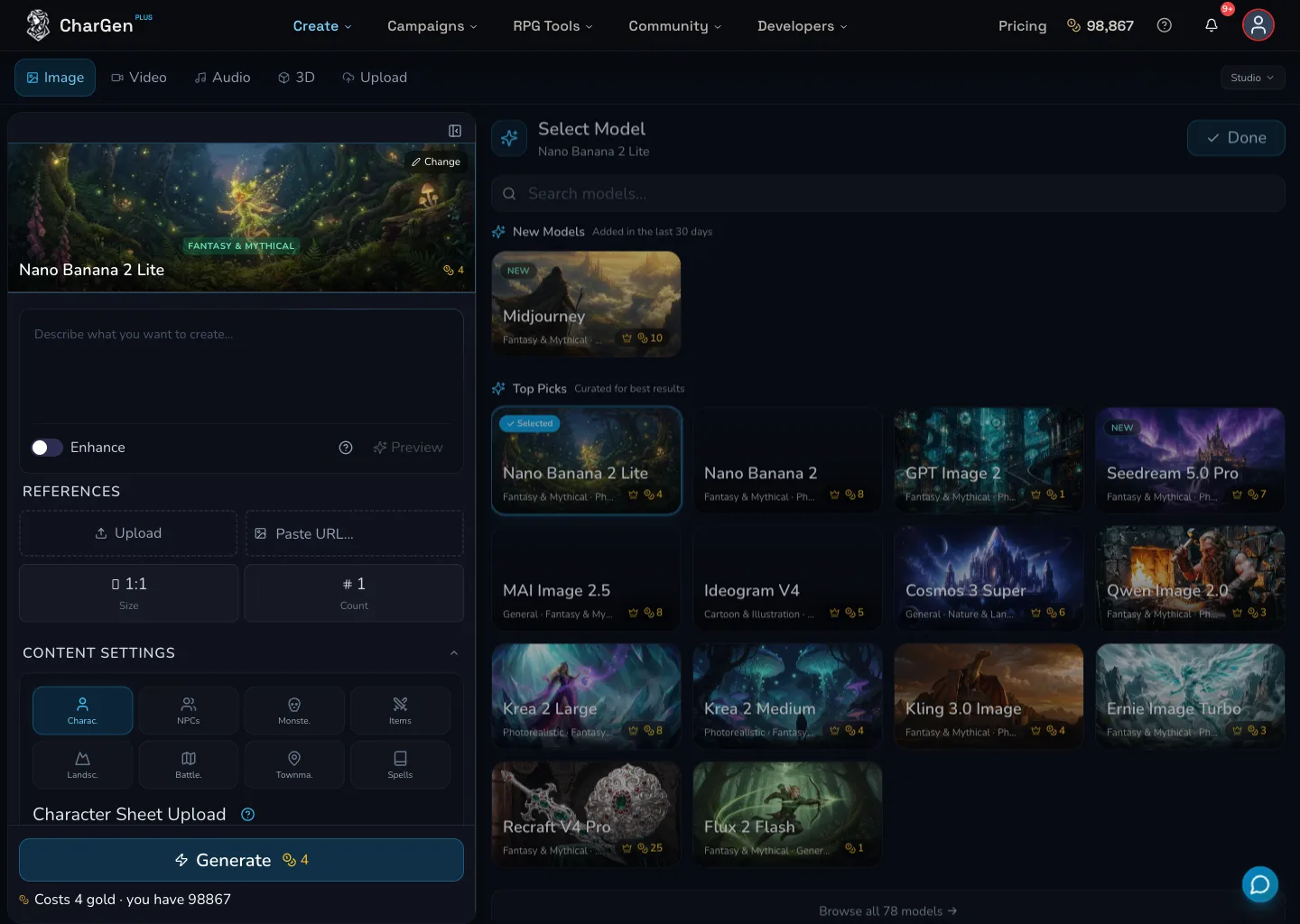Viewport: 1300px width, 924px height.
Task: Switch to the Upload tab
Action: [x=375, y=78]
